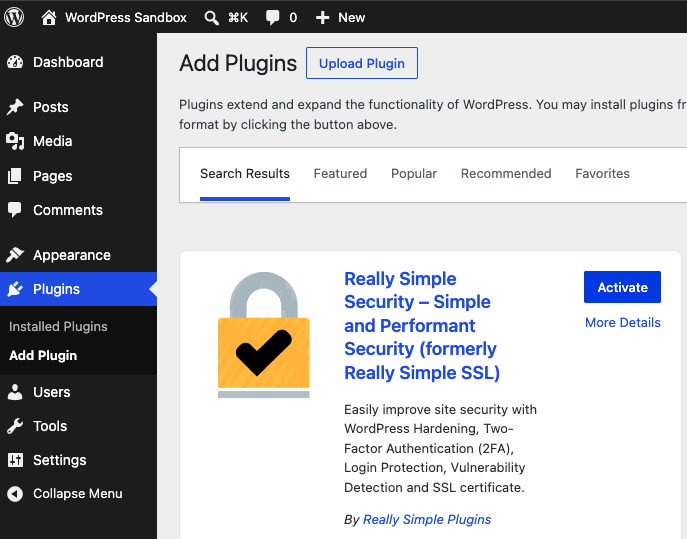Click the Add Plugins page heading
This screenshot has height=539, width=687.
tap(238, 64)
